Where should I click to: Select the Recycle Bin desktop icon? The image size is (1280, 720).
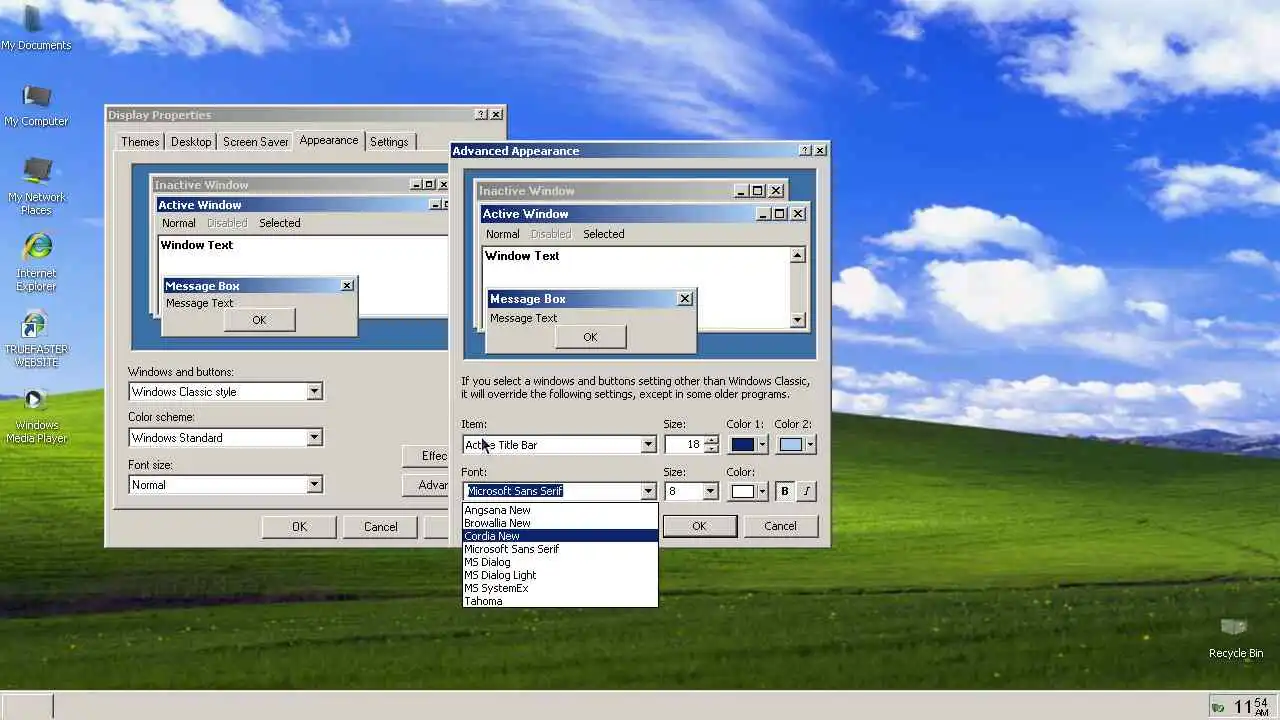(x=1235, y=637)
